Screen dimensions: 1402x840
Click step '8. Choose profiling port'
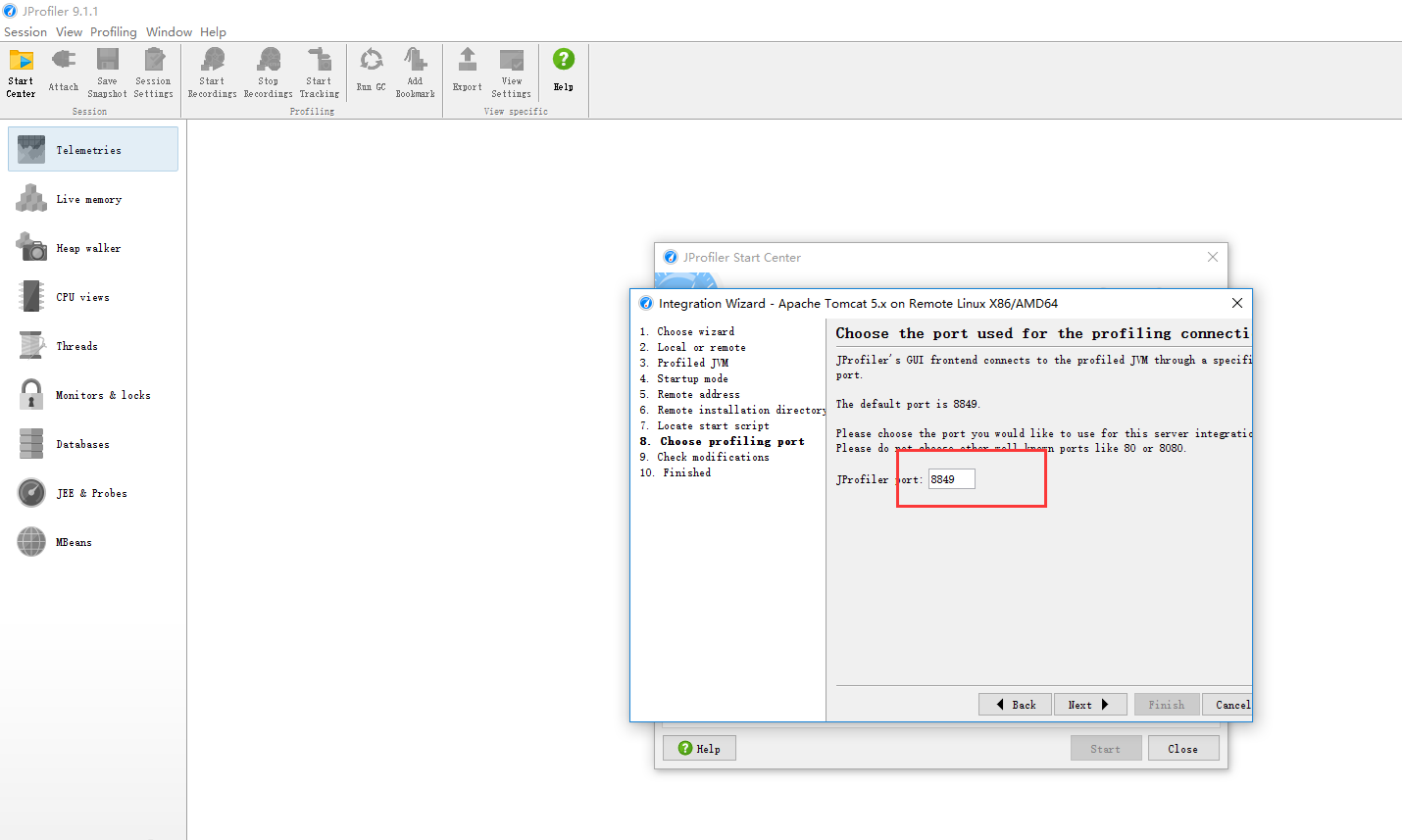tap(723, 441)
